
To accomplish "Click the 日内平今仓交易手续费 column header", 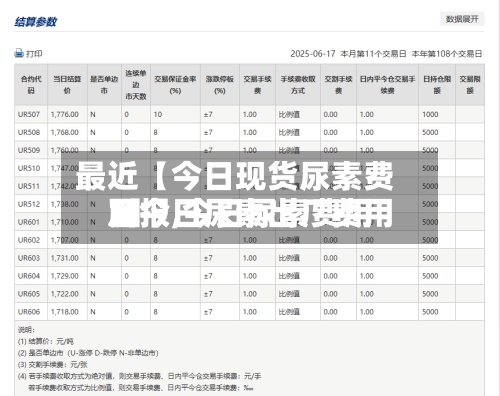I will click(387, 85).
